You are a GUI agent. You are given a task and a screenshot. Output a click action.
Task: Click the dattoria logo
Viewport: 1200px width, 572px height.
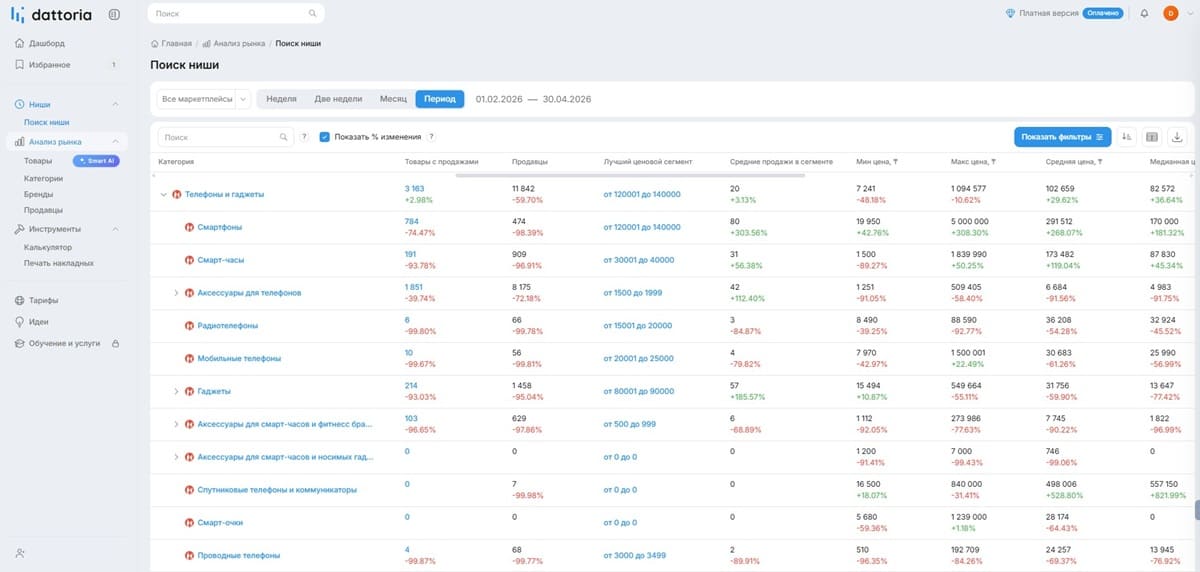pos(49,14)
